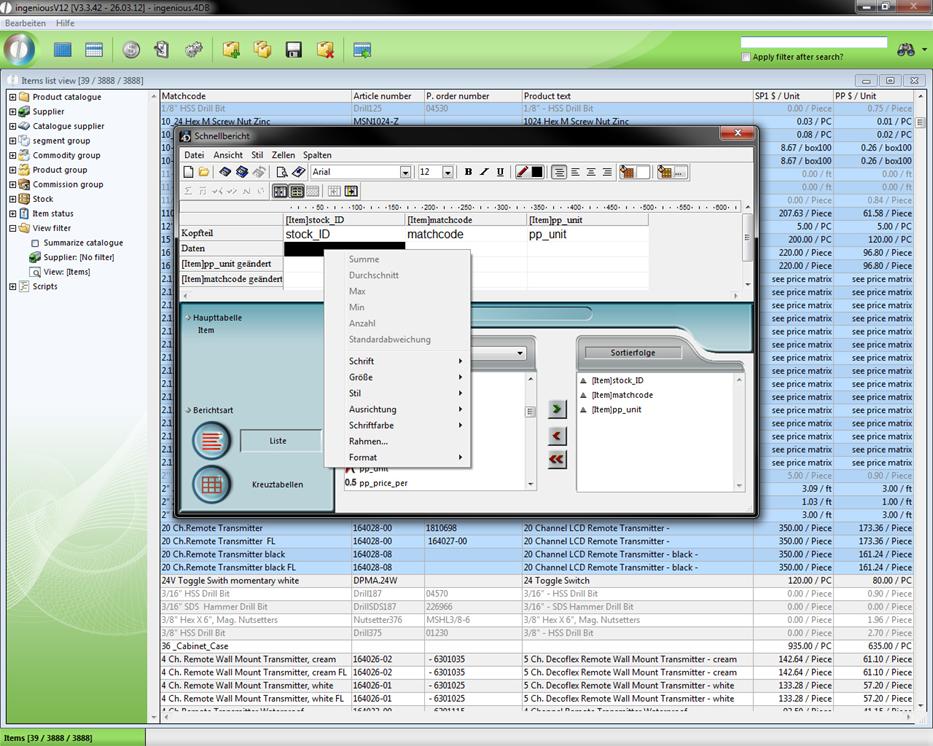The image size is (933, 746).
Task: Open the font size 12 dropdown
Action: click(447, 172)
